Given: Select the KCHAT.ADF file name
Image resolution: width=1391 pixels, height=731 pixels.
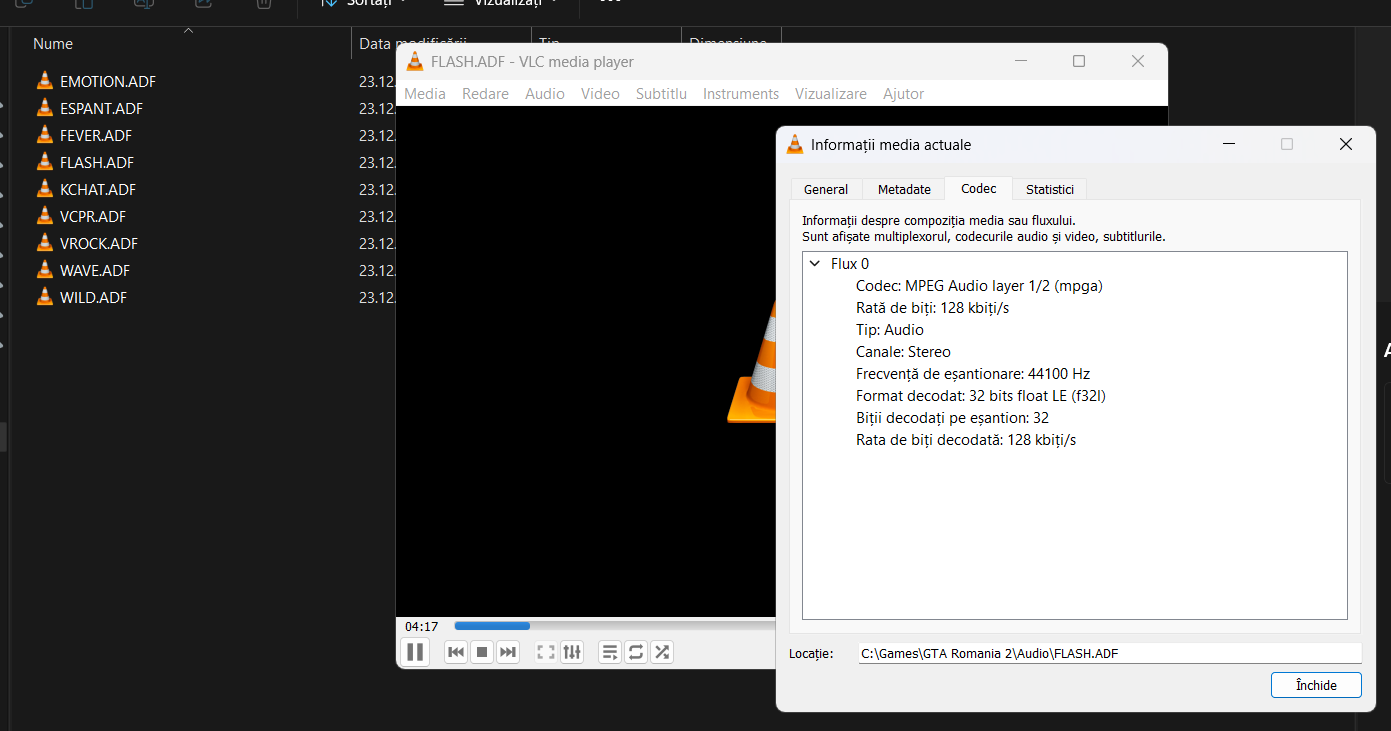Looking at the screenshot, I should (98, 189).
